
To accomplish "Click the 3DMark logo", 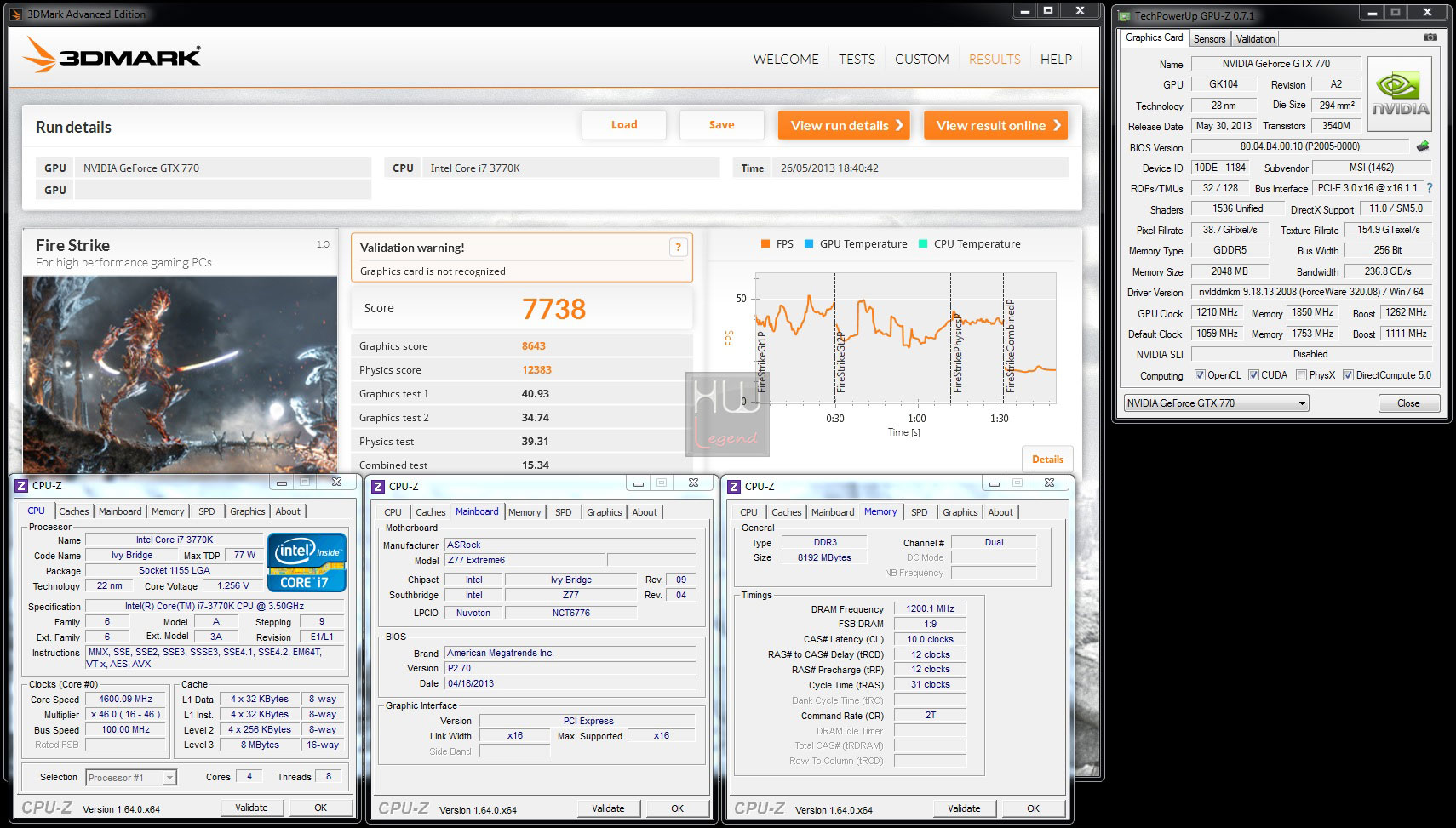I will pos(112,55).
